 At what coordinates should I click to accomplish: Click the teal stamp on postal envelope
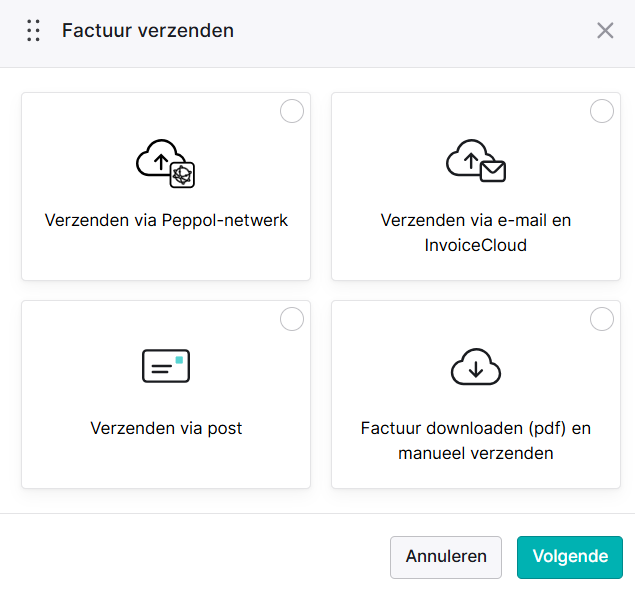pos(179,360)
